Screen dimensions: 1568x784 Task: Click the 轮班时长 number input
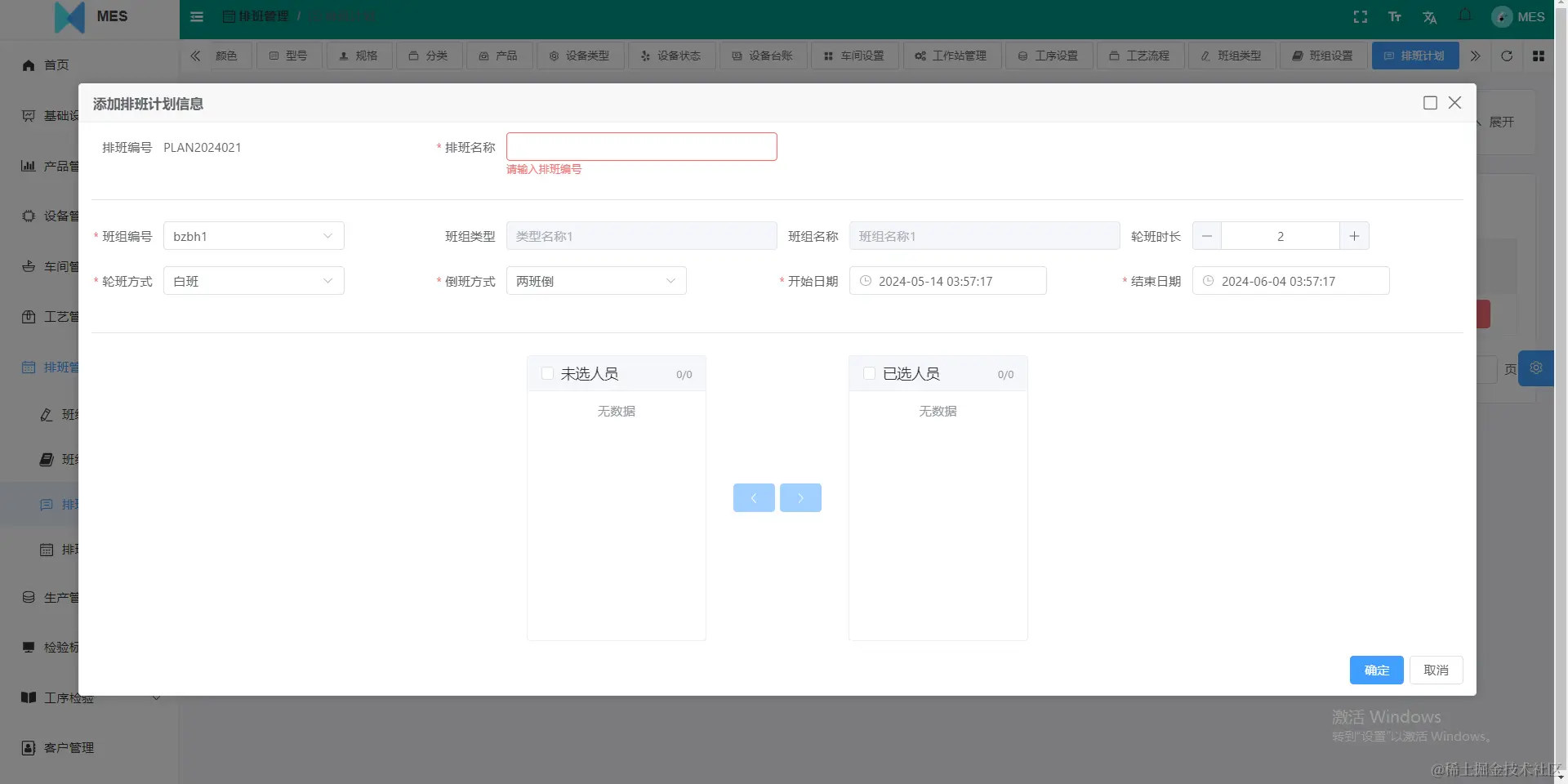tap(1281, 236)
